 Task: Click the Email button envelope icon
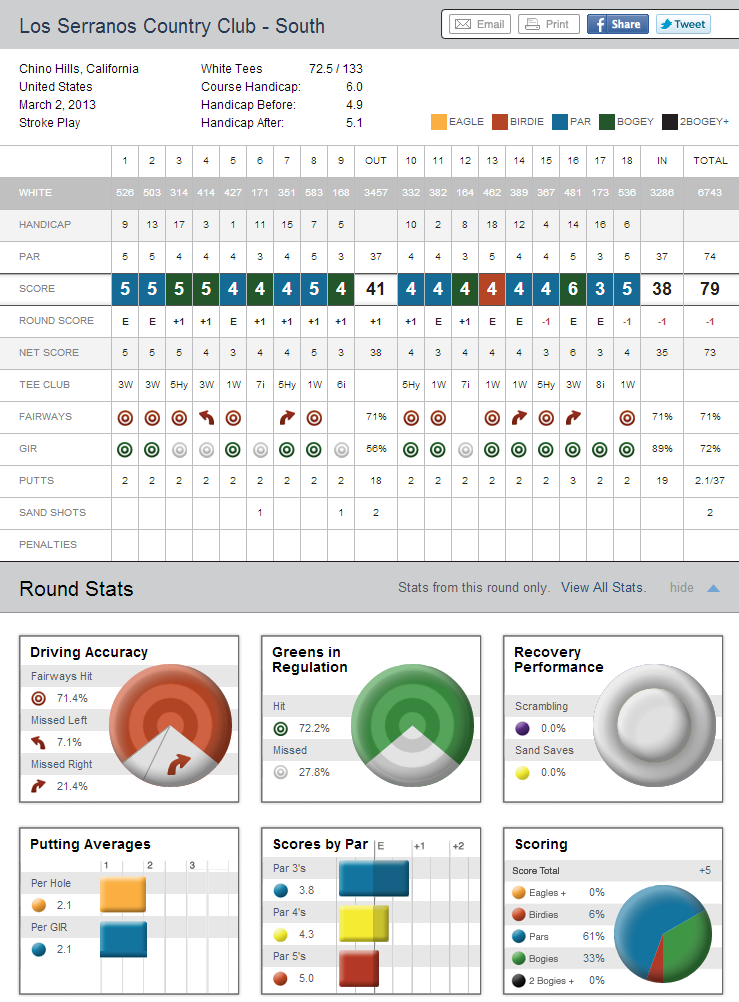click(x=463, y=24)
